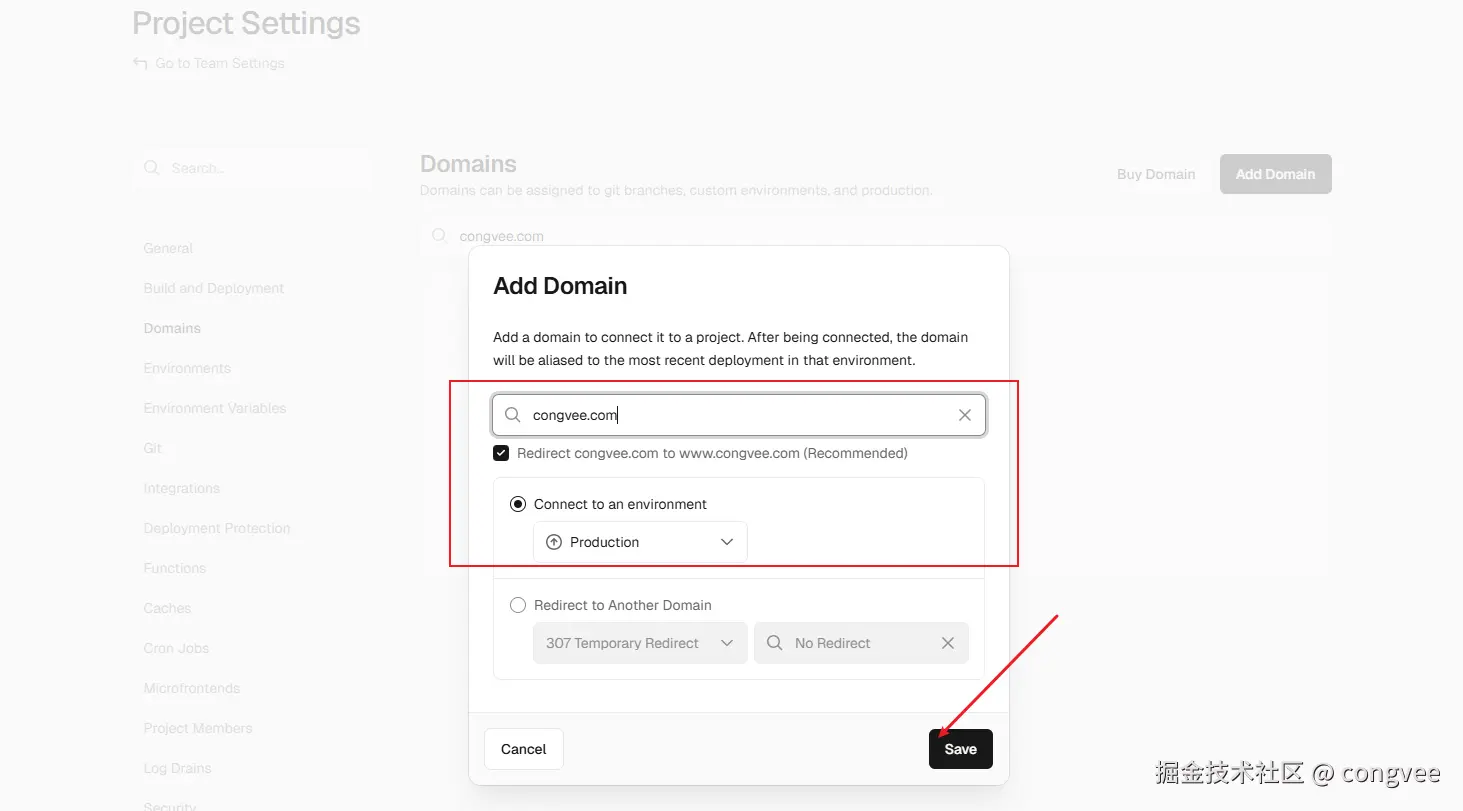Click the Buy Domain link
Image resolution: width=1463 pixels, height=811 pixels.
tap(1156, 174)
